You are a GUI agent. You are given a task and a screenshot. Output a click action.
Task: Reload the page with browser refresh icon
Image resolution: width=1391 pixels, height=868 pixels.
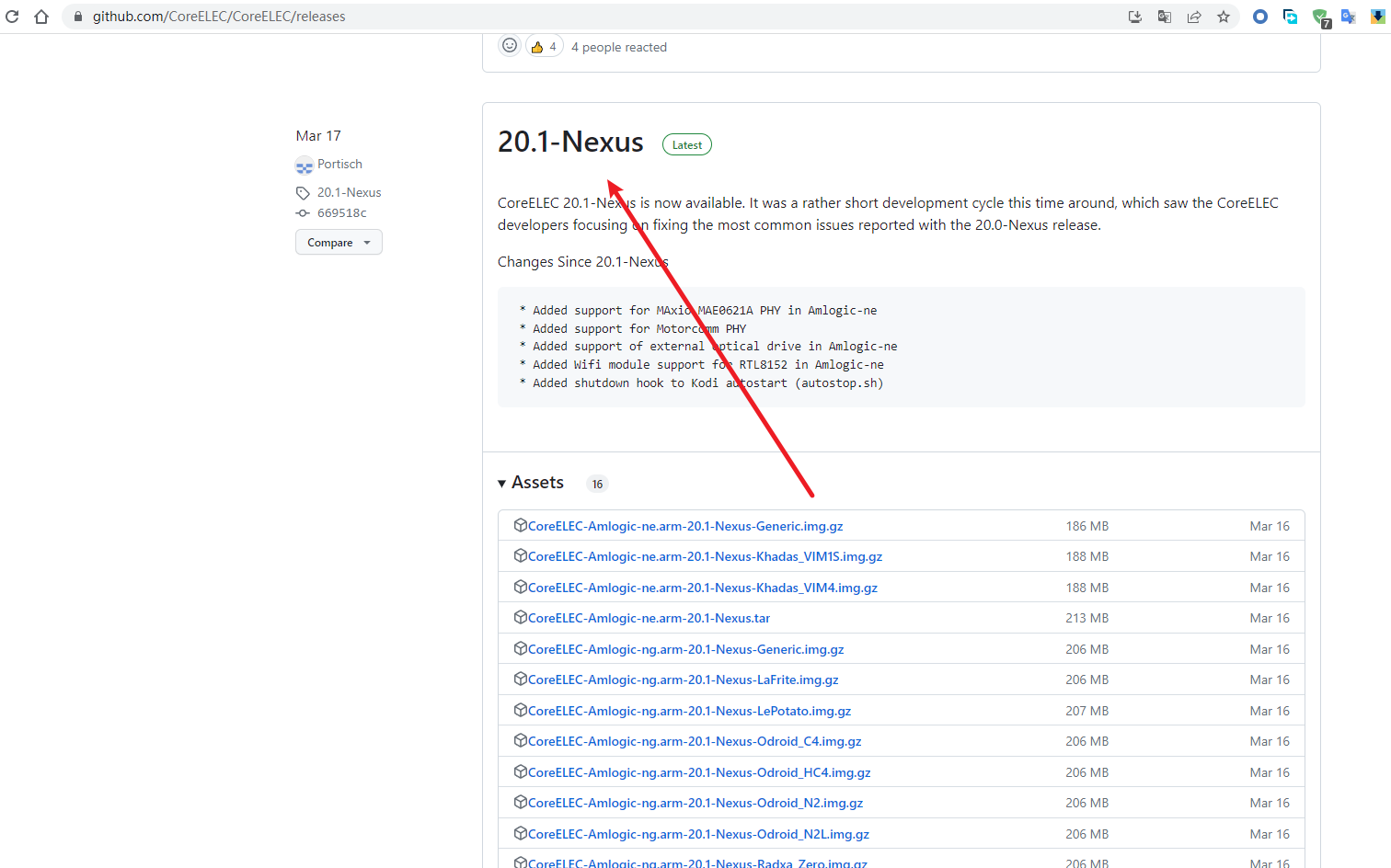[x=12, y=17]
